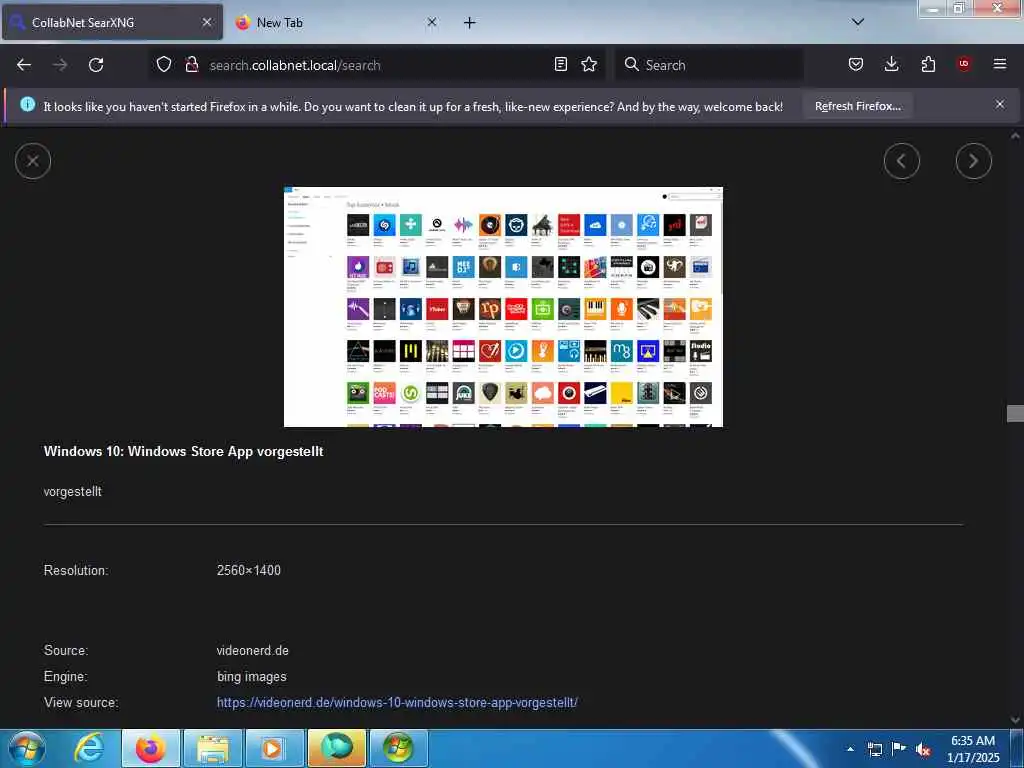Open tracking protection shield info

point(164,65)
